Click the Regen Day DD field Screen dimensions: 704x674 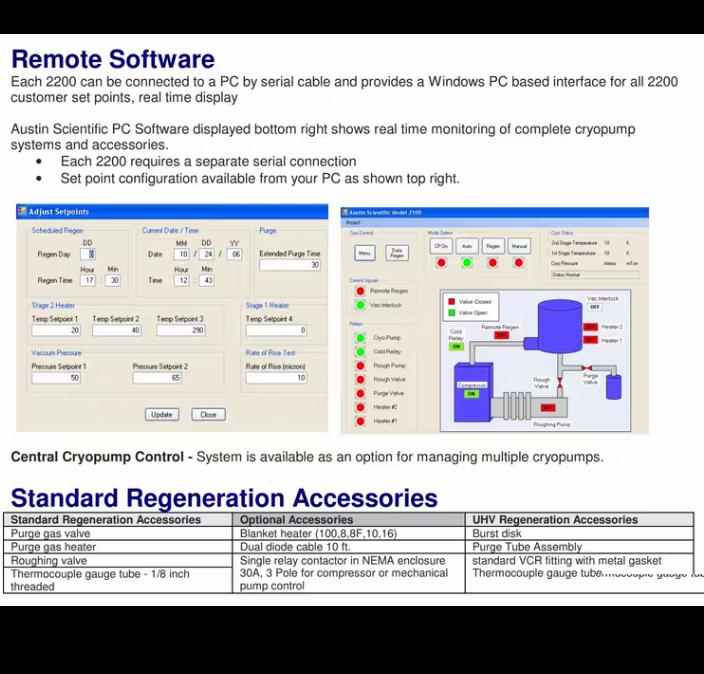(x=88, y=254)
